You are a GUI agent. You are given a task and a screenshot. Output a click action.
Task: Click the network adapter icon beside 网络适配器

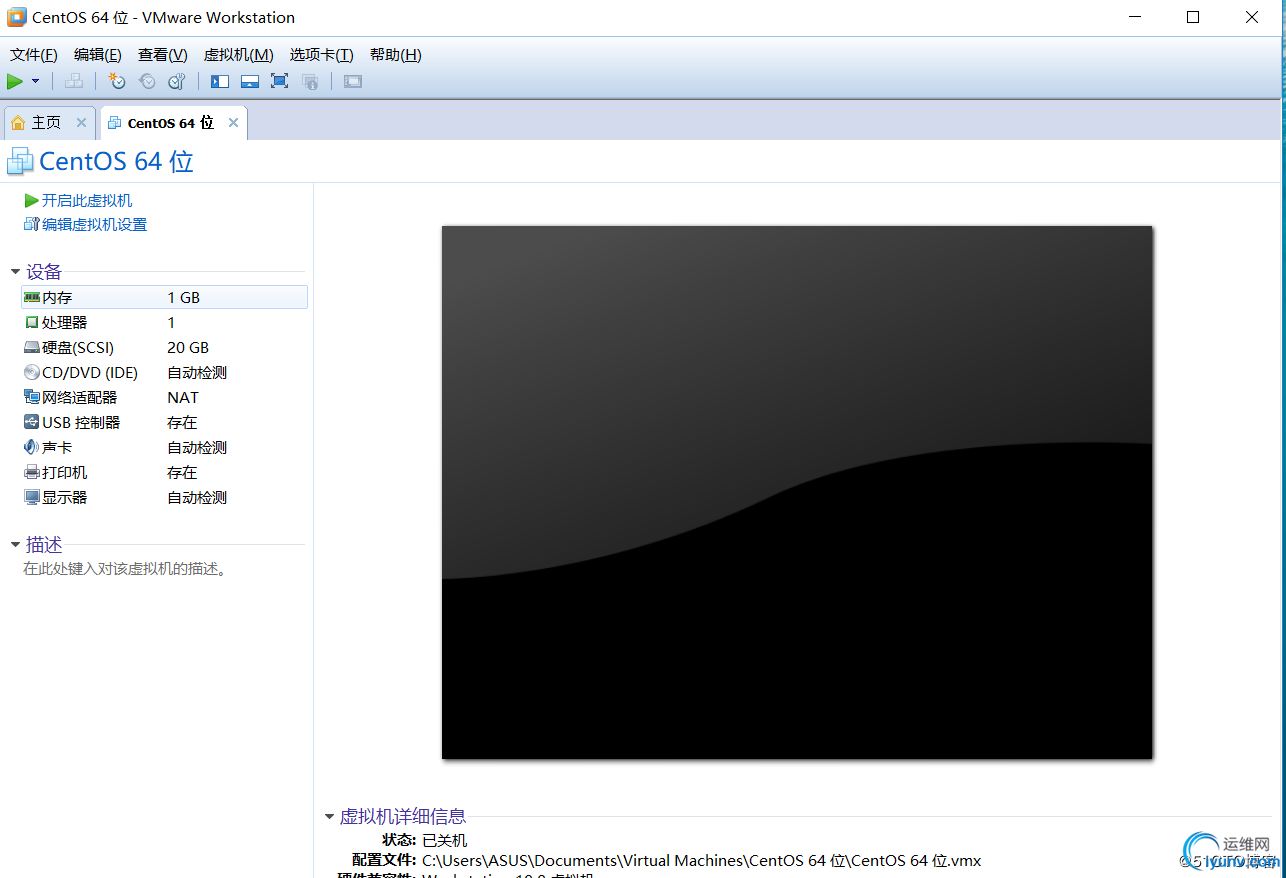tap(32, 397)
